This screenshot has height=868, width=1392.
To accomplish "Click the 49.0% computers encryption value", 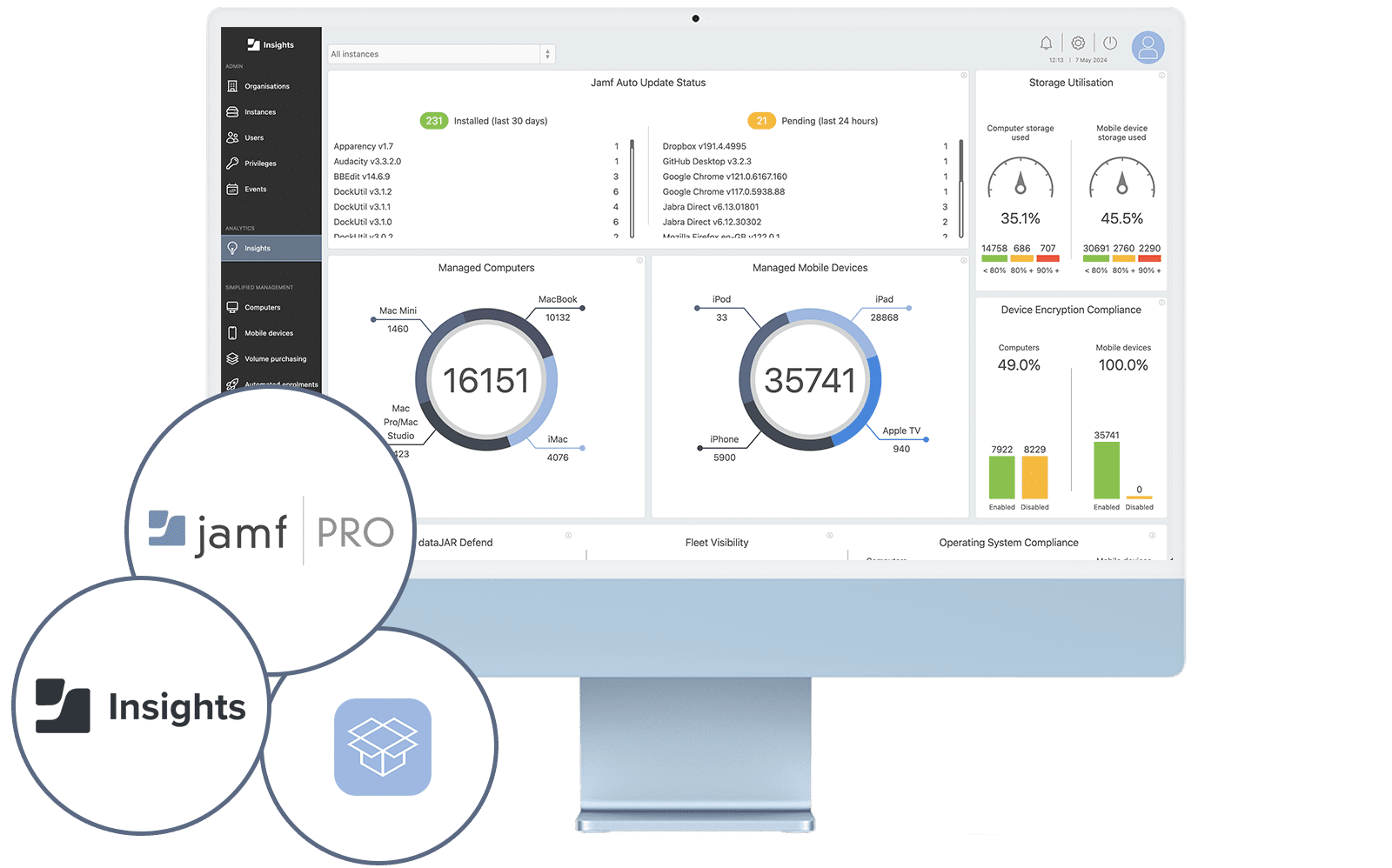I will [1019, 365].
